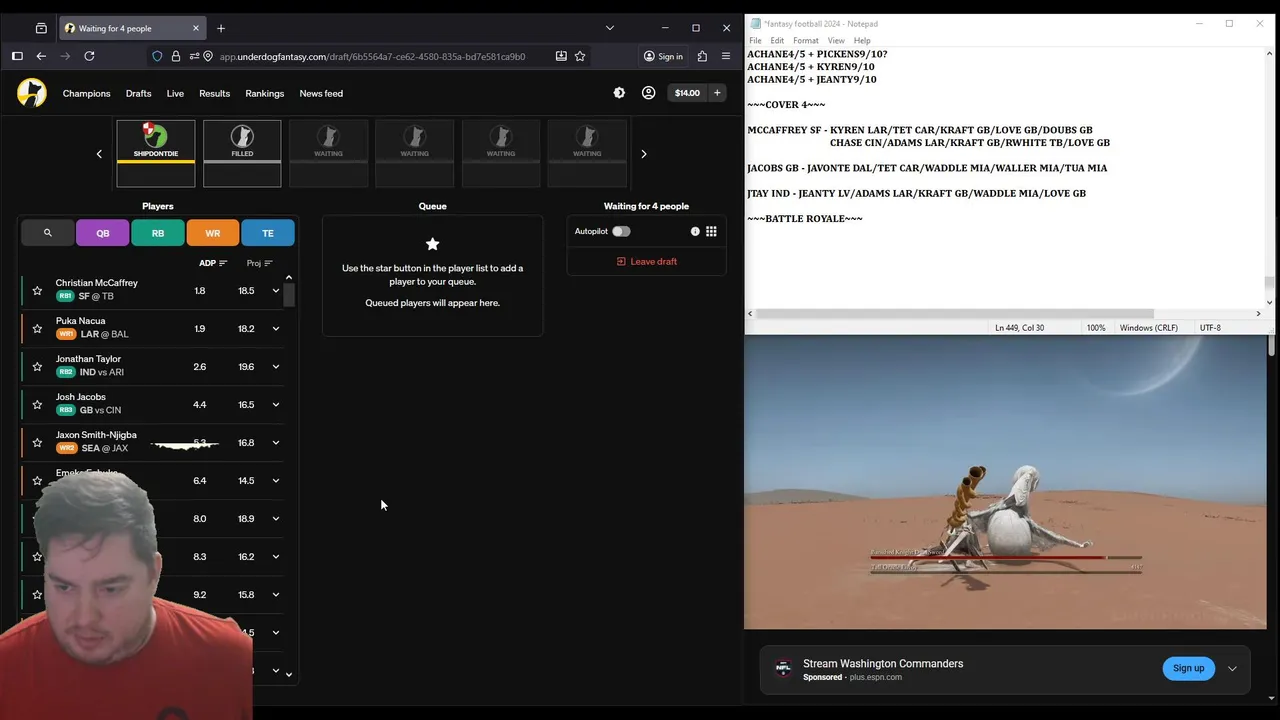Filter players by RB position
The width and height of the screenshot is (1280, 720).
pyautogui.click(x=158, y=233)
